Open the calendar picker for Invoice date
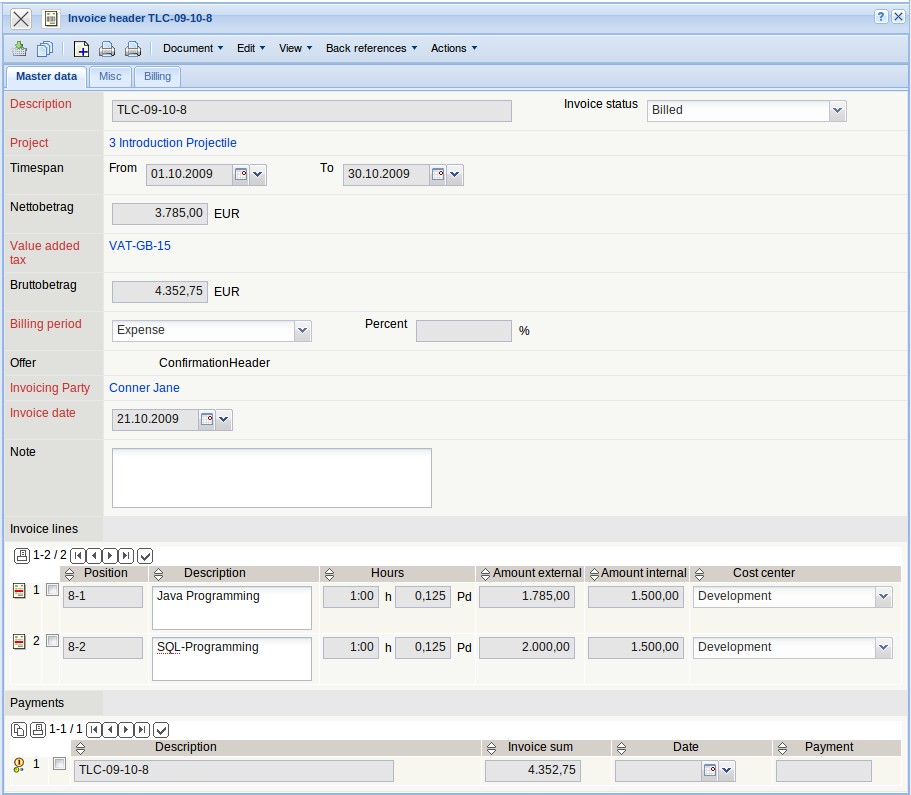 tap(207, 420)
